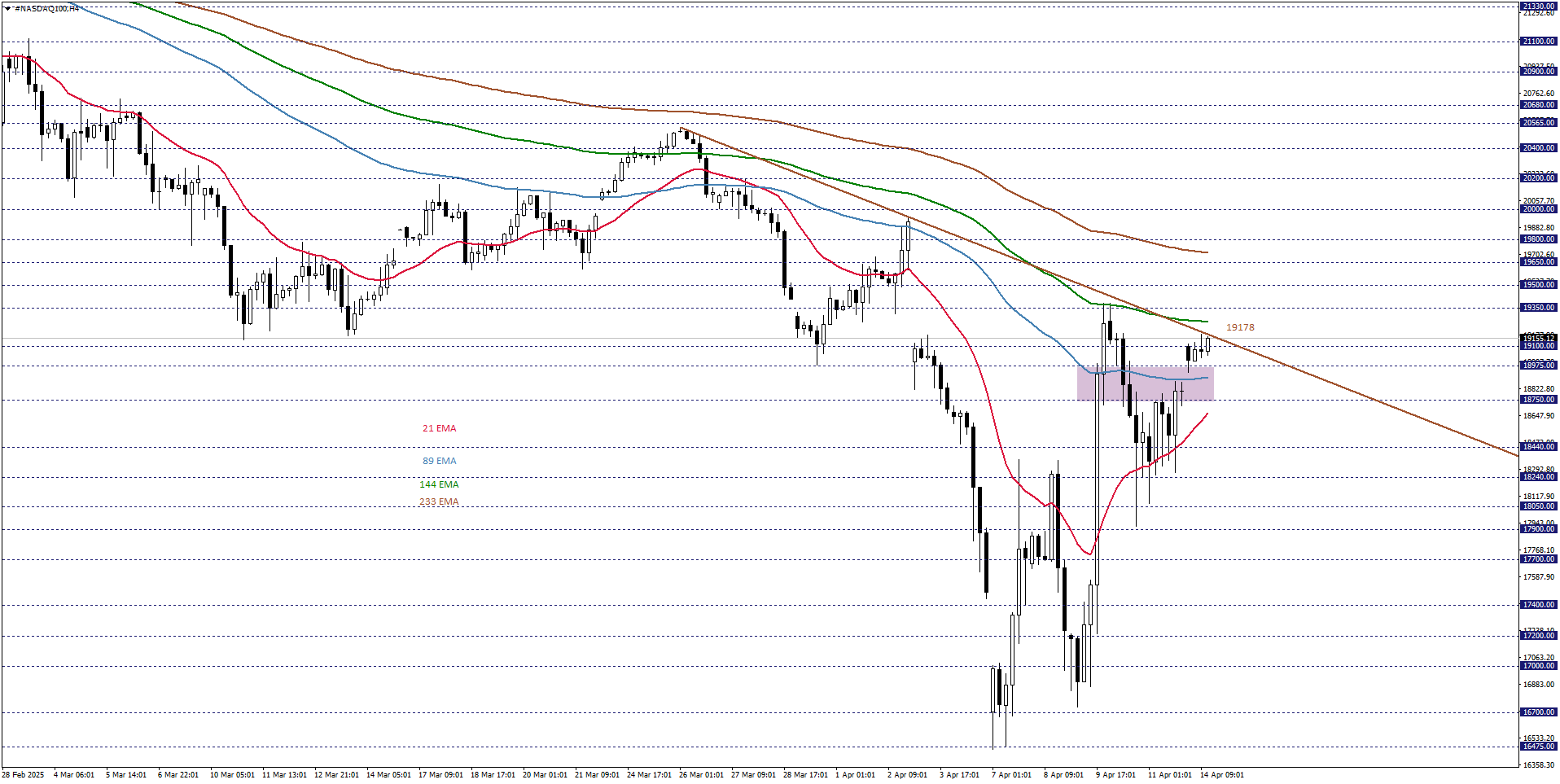Click the 20565.00 price level tag

1539,123
